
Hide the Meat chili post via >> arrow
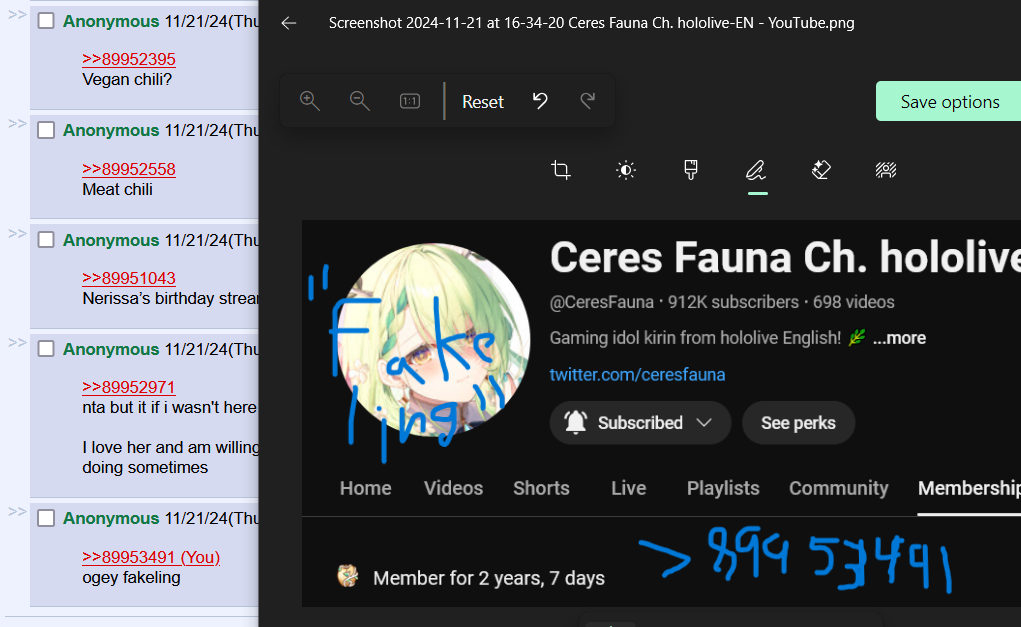click(x=17, y=123)
